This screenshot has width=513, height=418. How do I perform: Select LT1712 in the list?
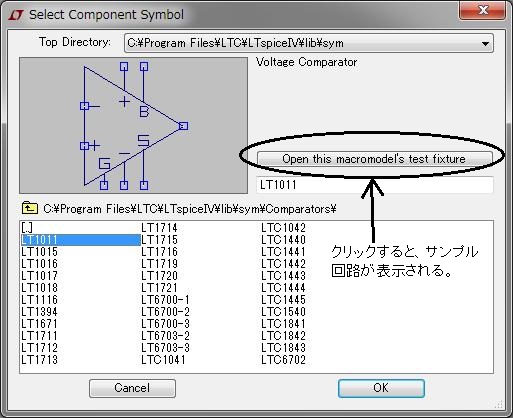(x=39, y=348)
